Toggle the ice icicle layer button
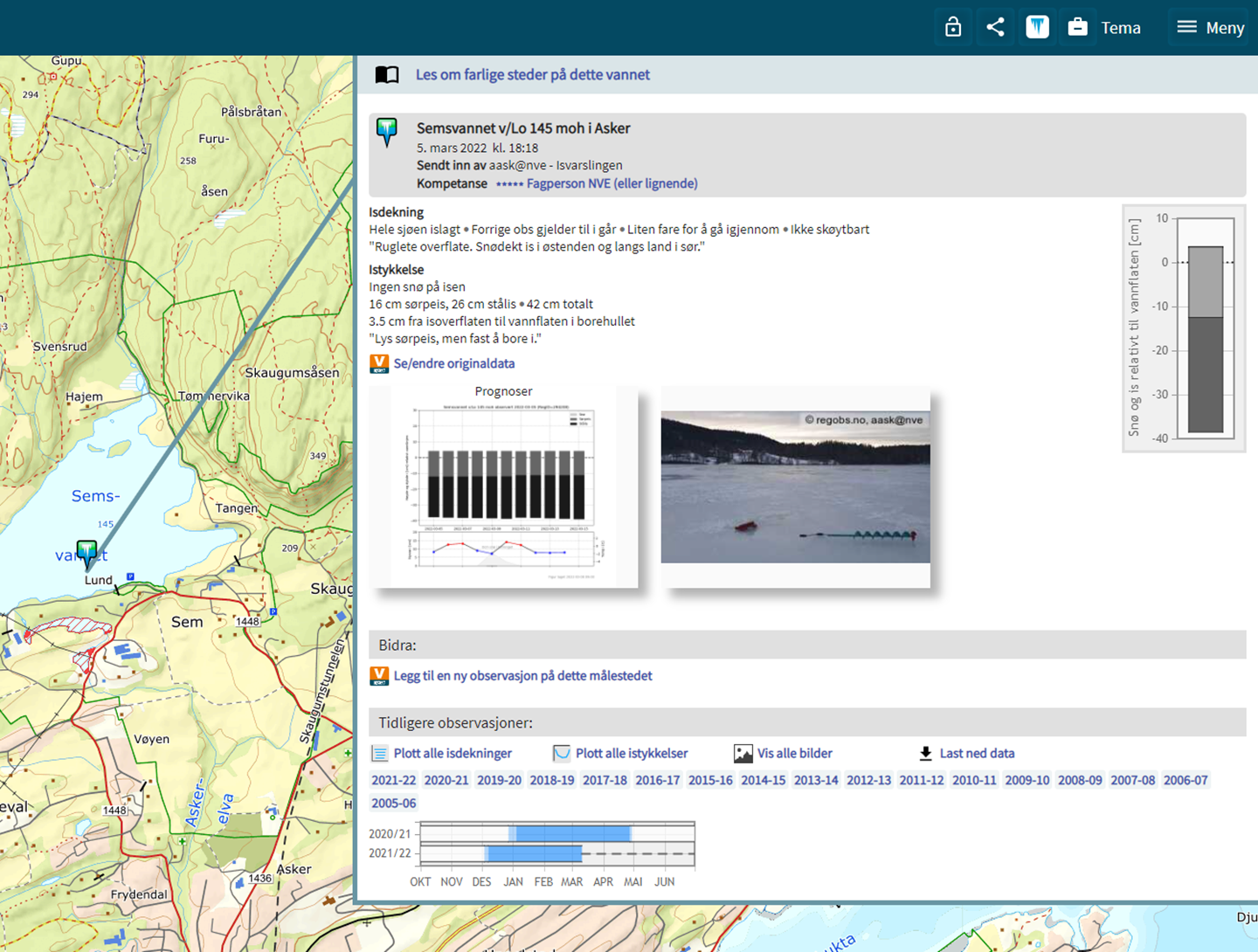 coord(1037,27)
